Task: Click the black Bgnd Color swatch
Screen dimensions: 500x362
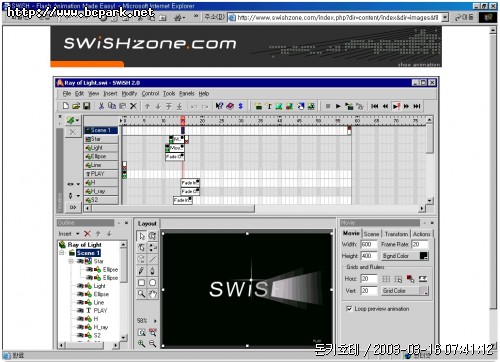Action: 423,256
